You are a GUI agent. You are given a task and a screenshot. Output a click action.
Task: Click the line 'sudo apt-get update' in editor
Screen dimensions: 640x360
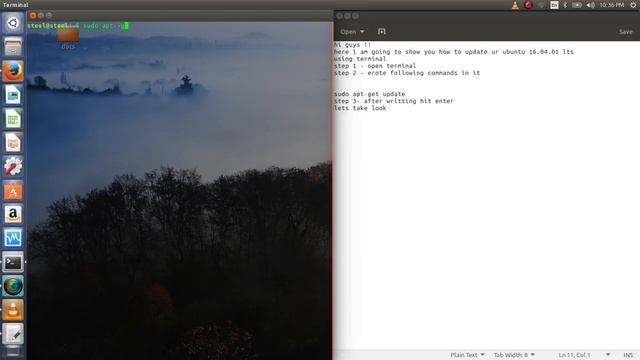[369, 94]
